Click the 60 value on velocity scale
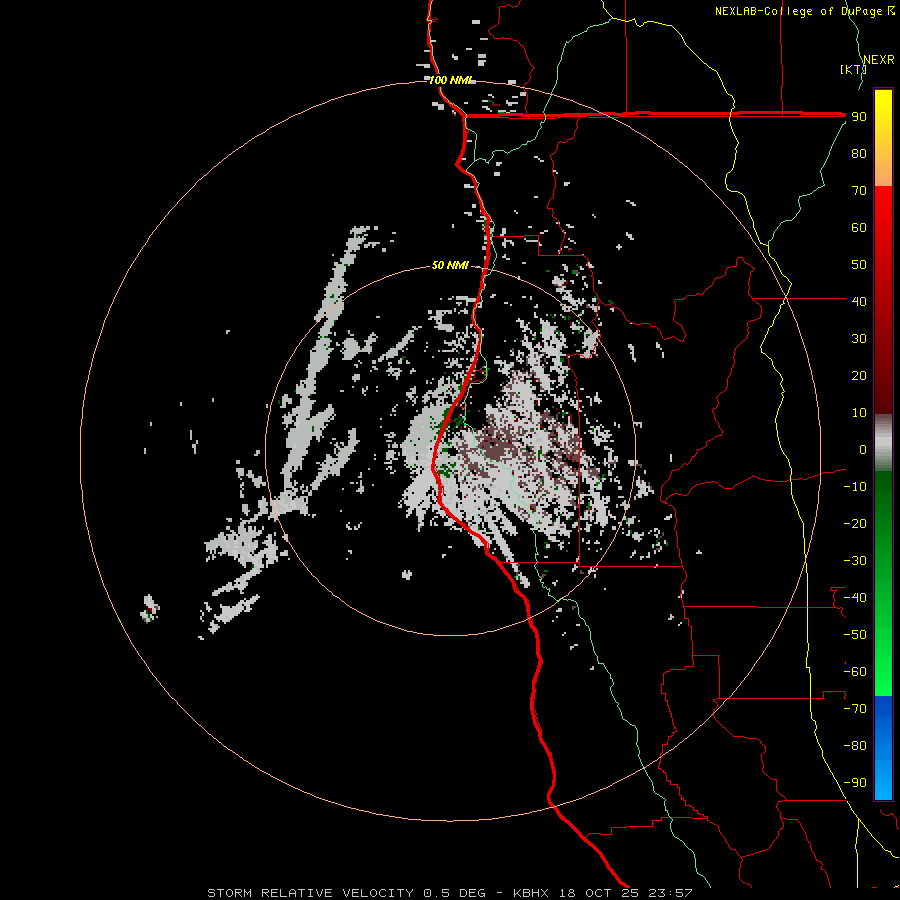Viewport: 900px width, 900px height. pyautogui.click(x=859, y=228)
